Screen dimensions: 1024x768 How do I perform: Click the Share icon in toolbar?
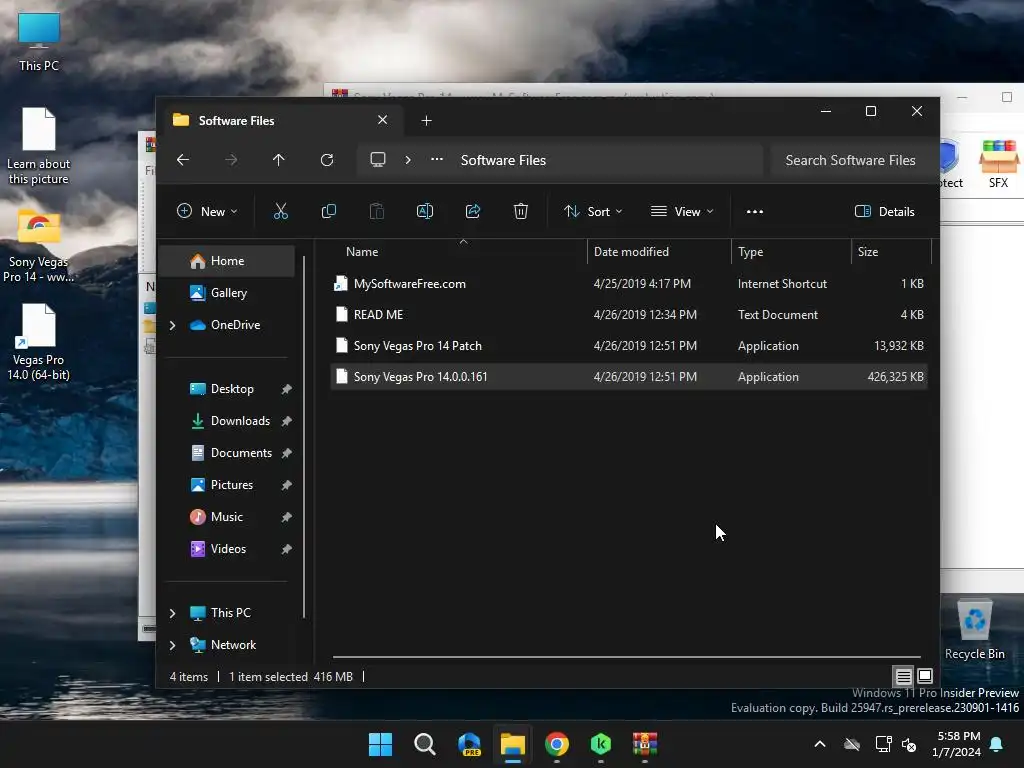pyautogui.click(x=473, y=211)
